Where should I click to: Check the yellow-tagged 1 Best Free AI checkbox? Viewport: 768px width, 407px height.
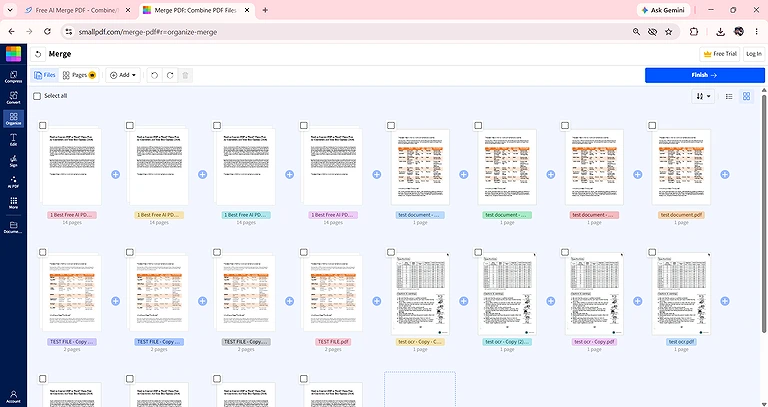130,125
